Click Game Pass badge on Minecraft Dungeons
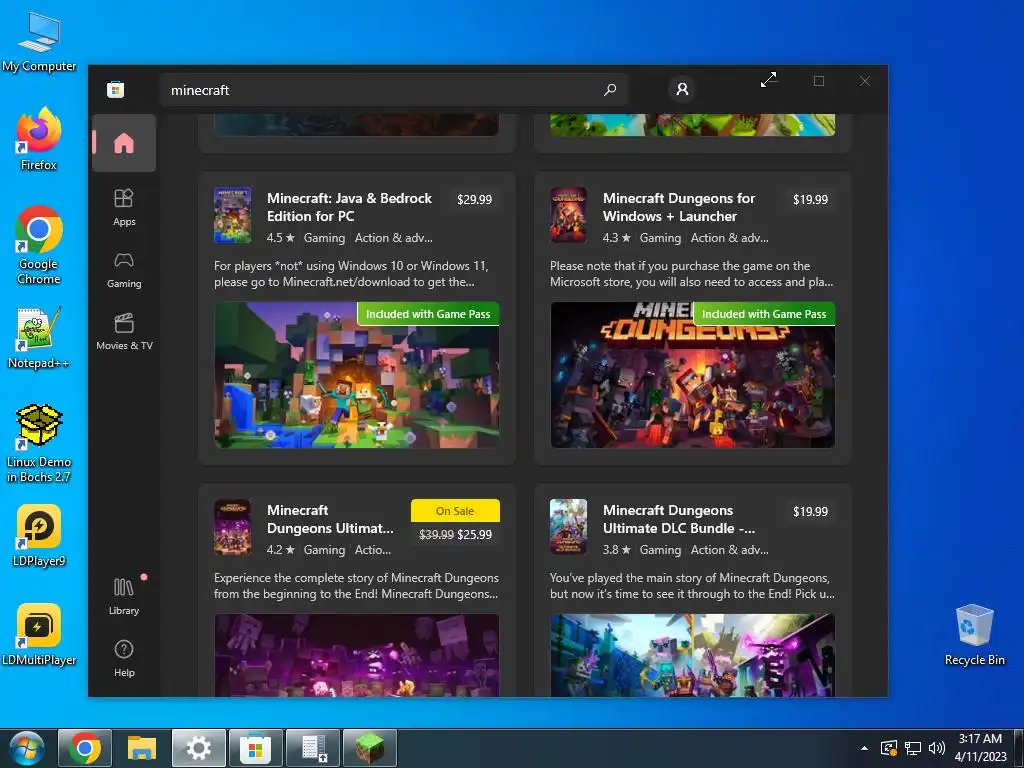Image resolution: width=1024 pixels, height=768 pixels. pyautogui.click(x=764, y=313)
